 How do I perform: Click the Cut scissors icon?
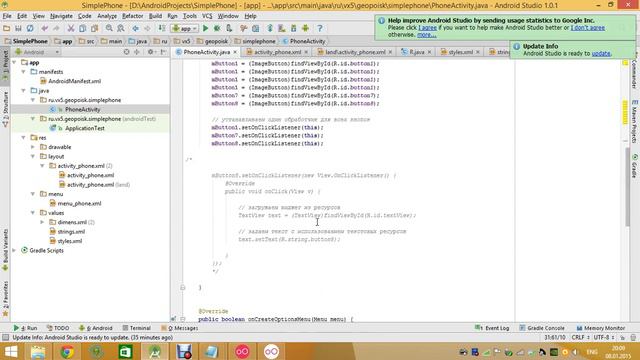[71, 28]
